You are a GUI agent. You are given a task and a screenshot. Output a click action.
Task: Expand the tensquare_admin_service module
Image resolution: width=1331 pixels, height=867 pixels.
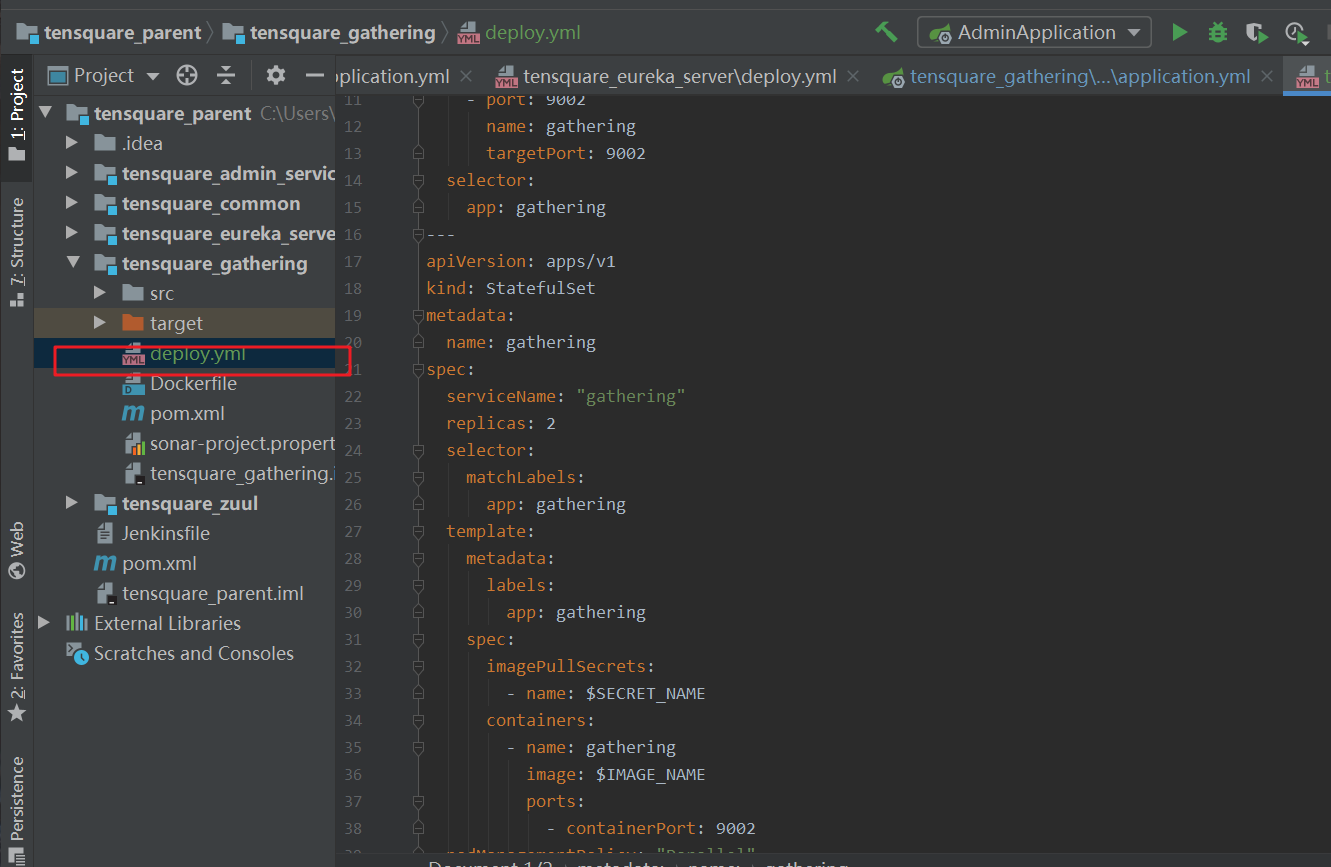coord(72,173)
